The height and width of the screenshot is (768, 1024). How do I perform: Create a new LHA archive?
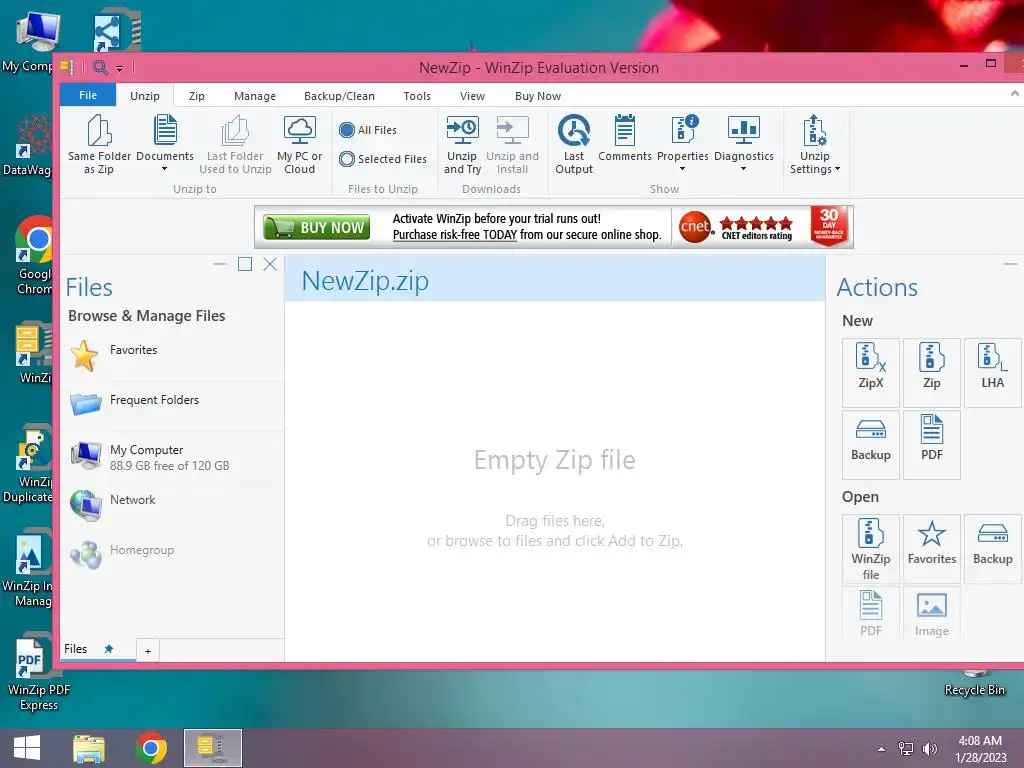(992, 372)
